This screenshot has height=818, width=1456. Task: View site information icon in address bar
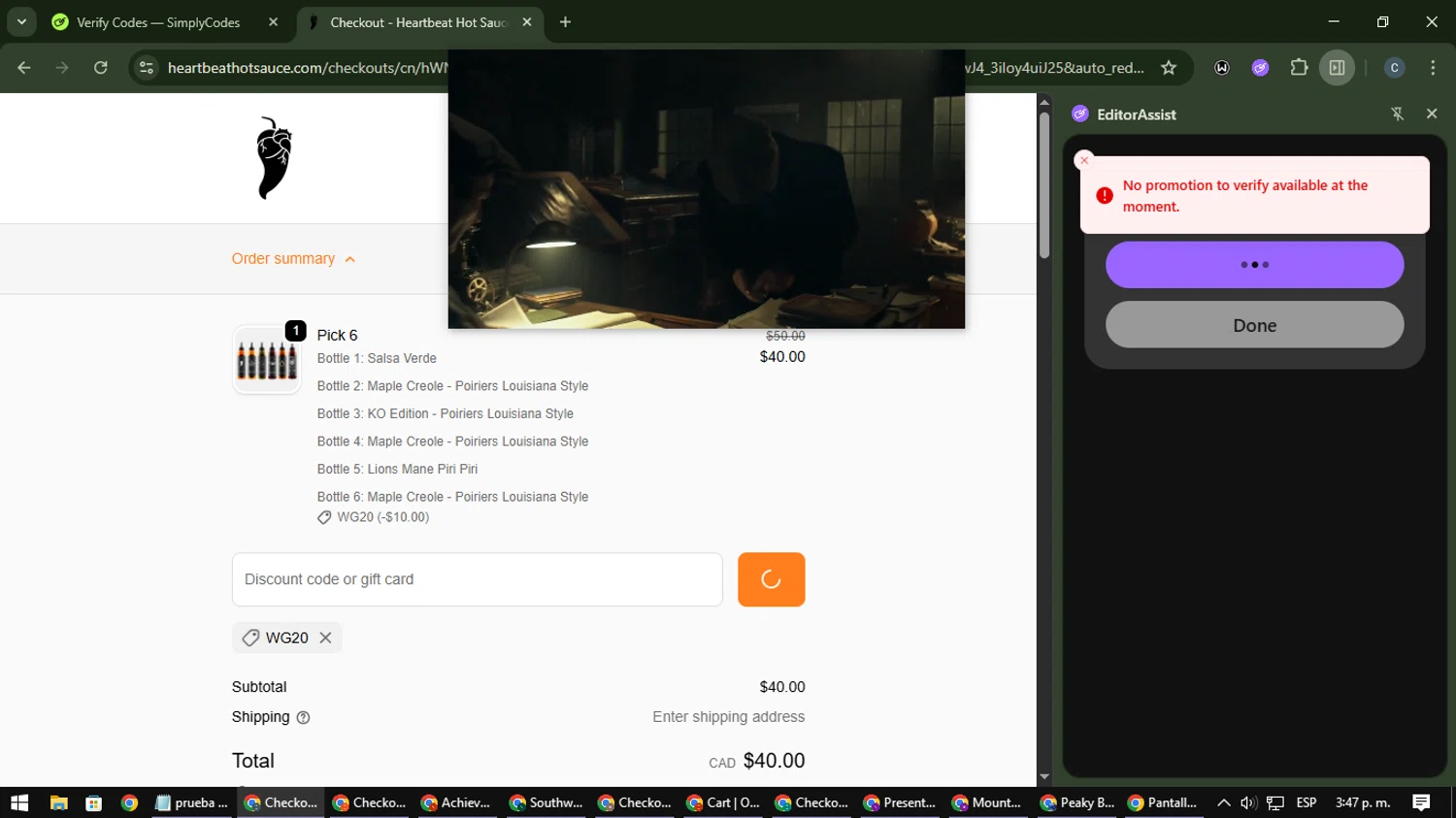tap(147, 67)
